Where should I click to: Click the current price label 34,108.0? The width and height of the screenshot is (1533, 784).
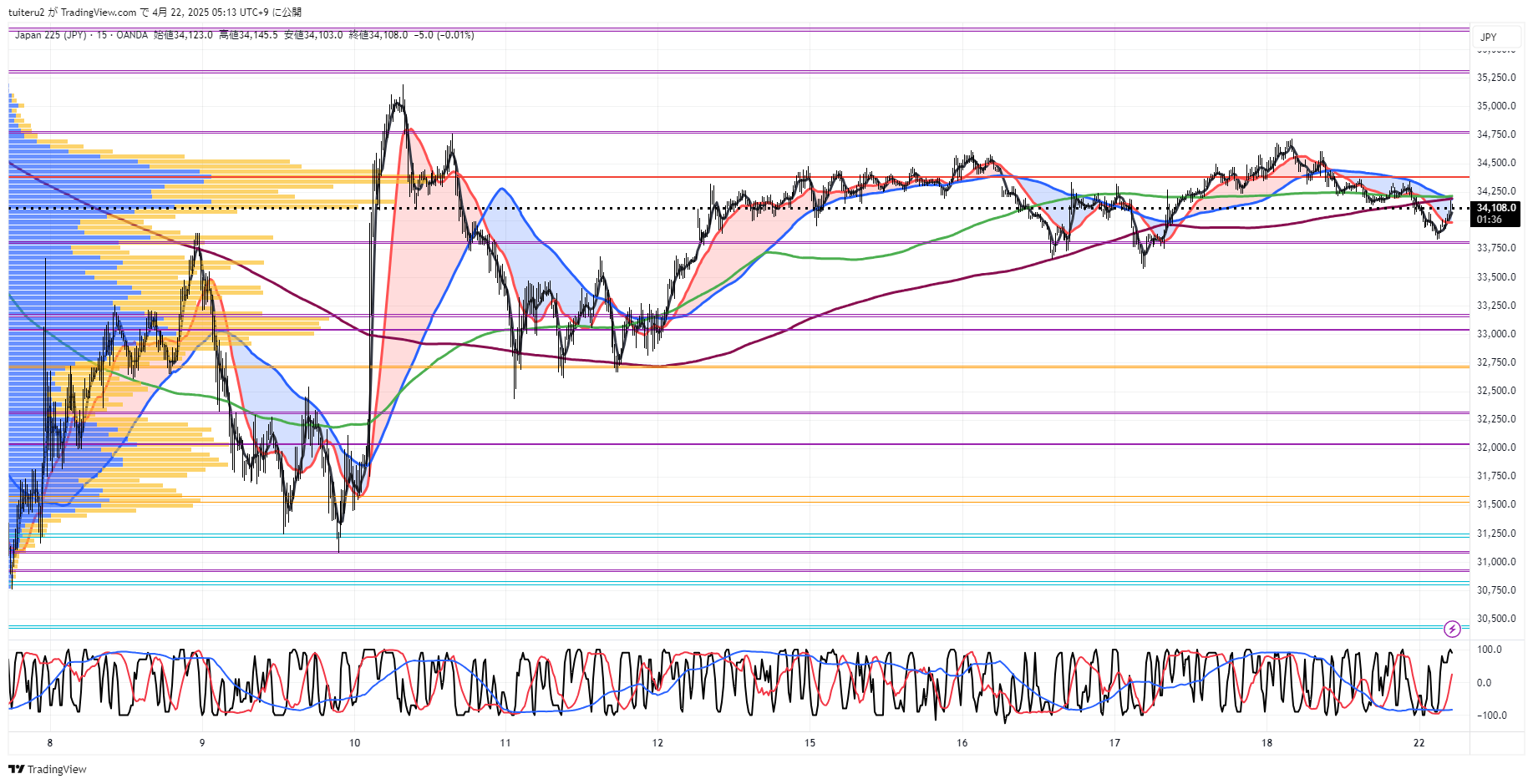point(1495,209)
